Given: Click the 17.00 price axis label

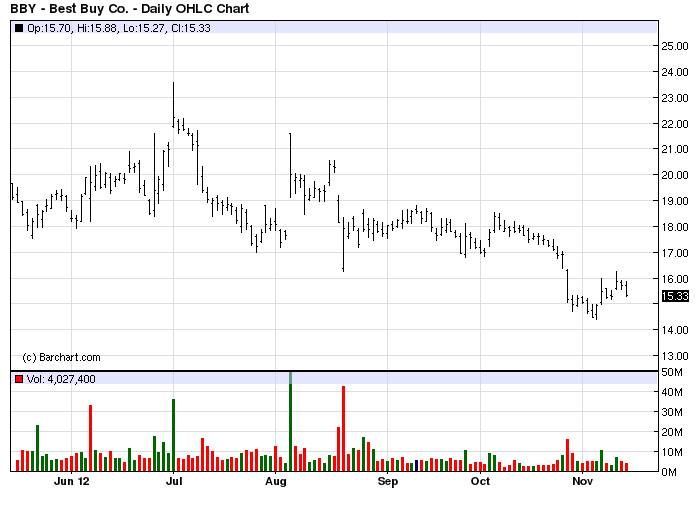Looking at the screenshot, I should pyautogui.click(x=675, y=253).
